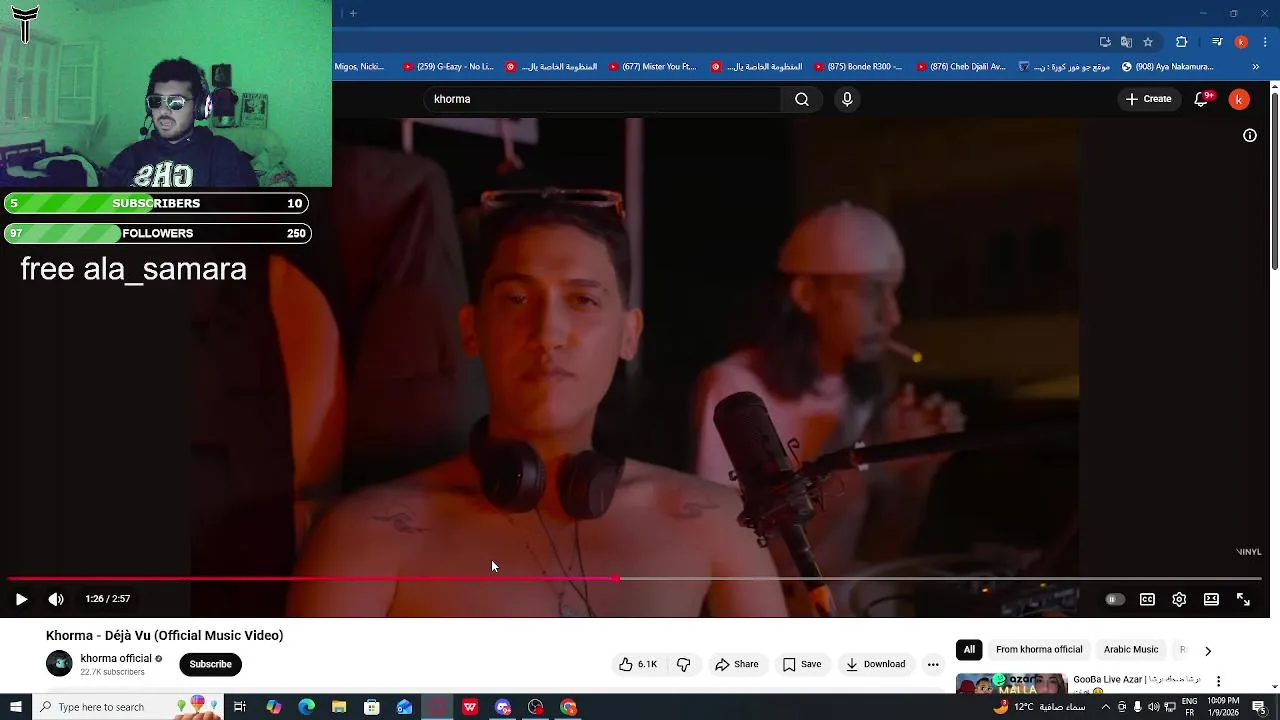Turn on closed captions (CC)
1280x720 pixels.
[1147, 599]
